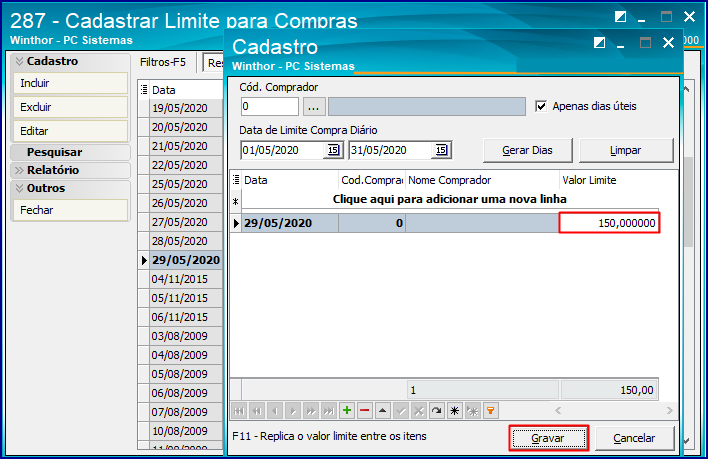Viewport: 708px width, 459px height.
Task: Click the next page double-arrow icon
Action: coord(311,411)
